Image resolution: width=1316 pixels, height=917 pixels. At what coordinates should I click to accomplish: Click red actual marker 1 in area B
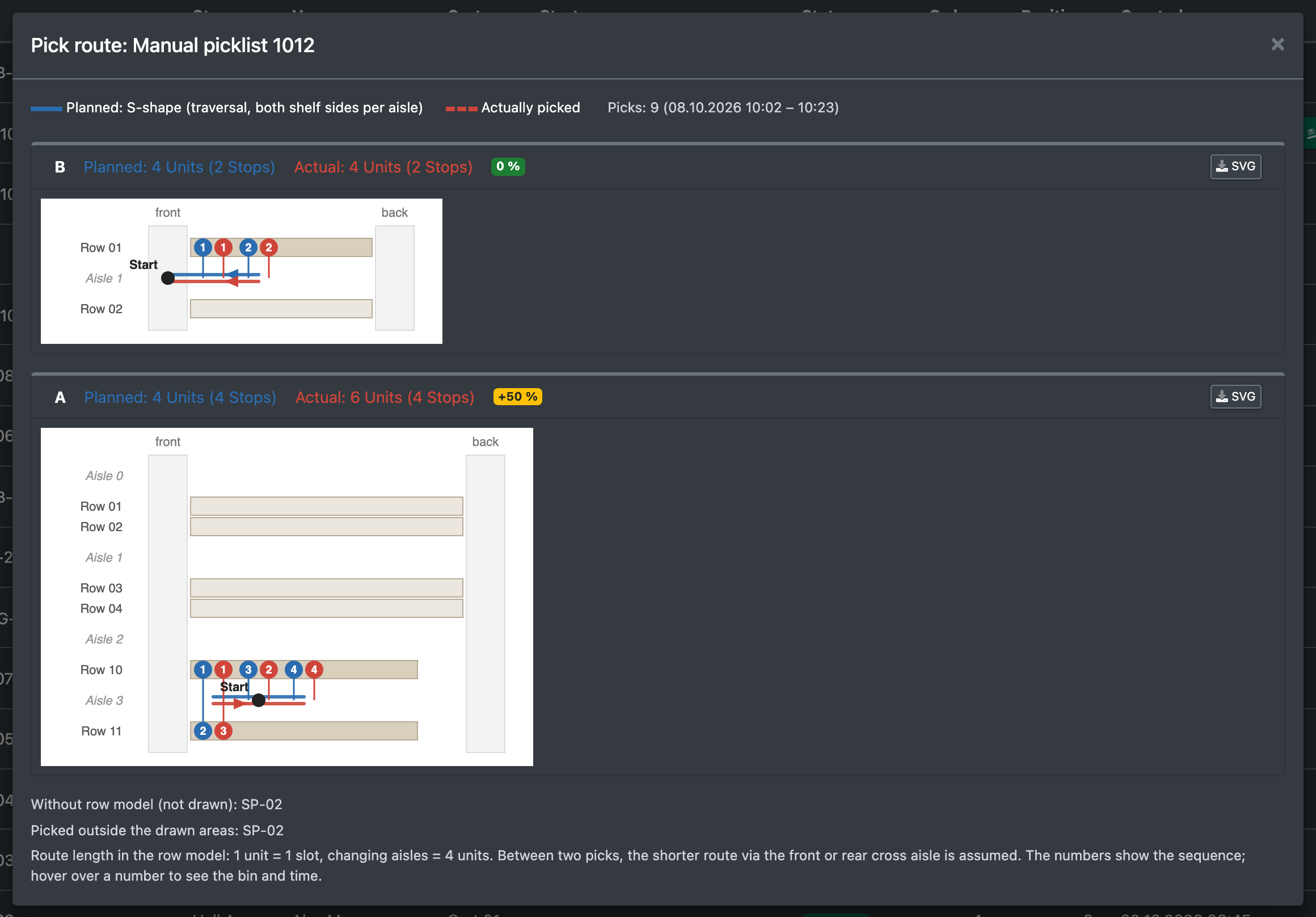pyautogui.click(x=223, y=248)
